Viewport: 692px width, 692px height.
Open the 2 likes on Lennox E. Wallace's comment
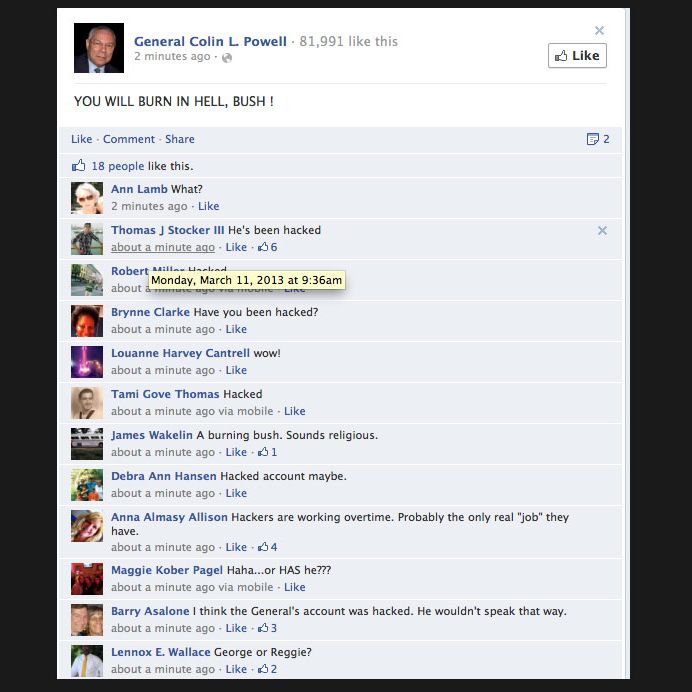click(x=267, y=669)
